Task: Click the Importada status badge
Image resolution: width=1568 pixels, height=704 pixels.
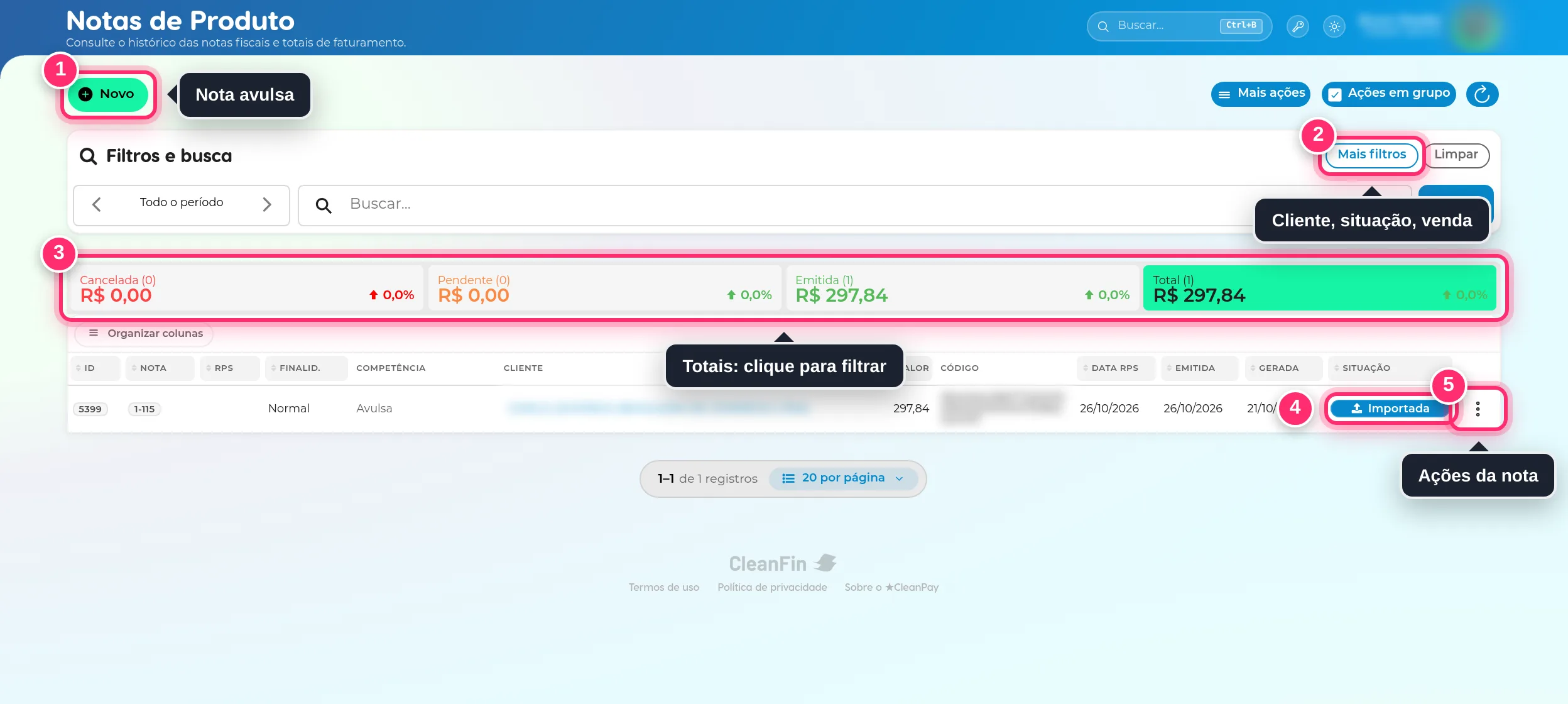Action: (1390, 409)
